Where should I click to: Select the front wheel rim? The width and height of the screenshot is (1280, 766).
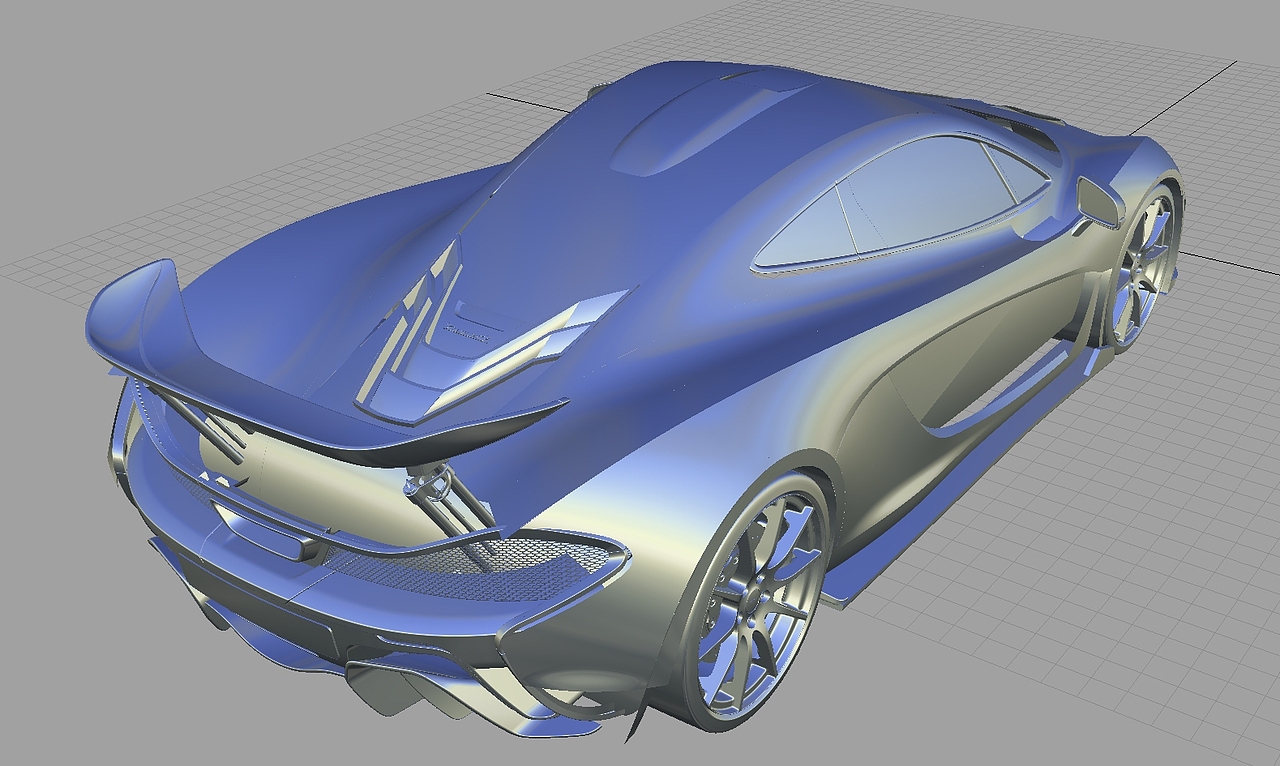[1140, 266]
